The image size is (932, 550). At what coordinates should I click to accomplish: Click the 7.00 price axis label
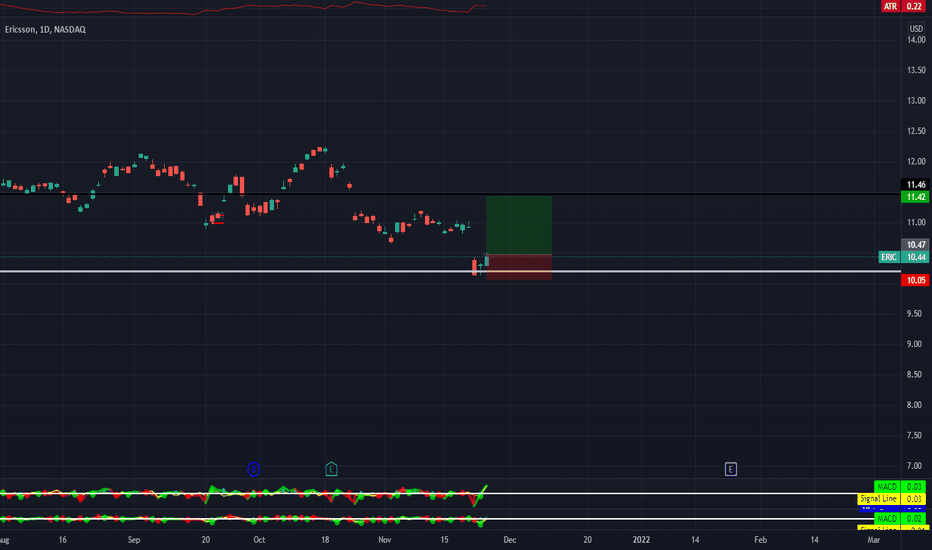[x=914, y=466]
